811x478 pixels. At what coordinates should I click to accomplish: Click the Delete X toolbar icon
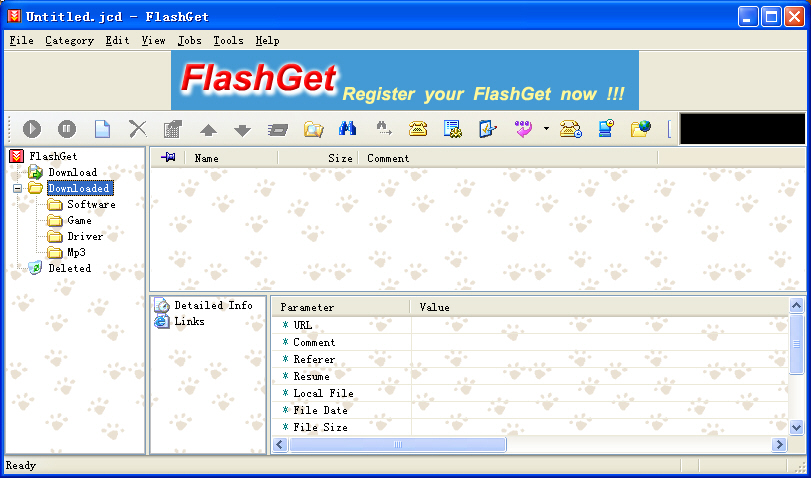coord(138,128)
